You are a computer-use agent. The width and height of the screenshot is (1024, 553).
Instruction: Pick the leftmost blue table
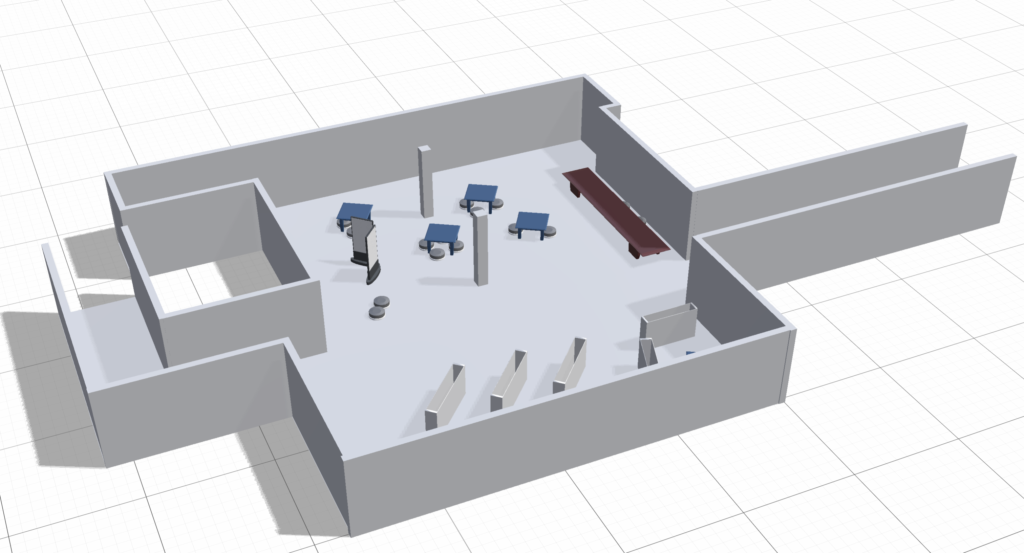[x=355, y=211]
